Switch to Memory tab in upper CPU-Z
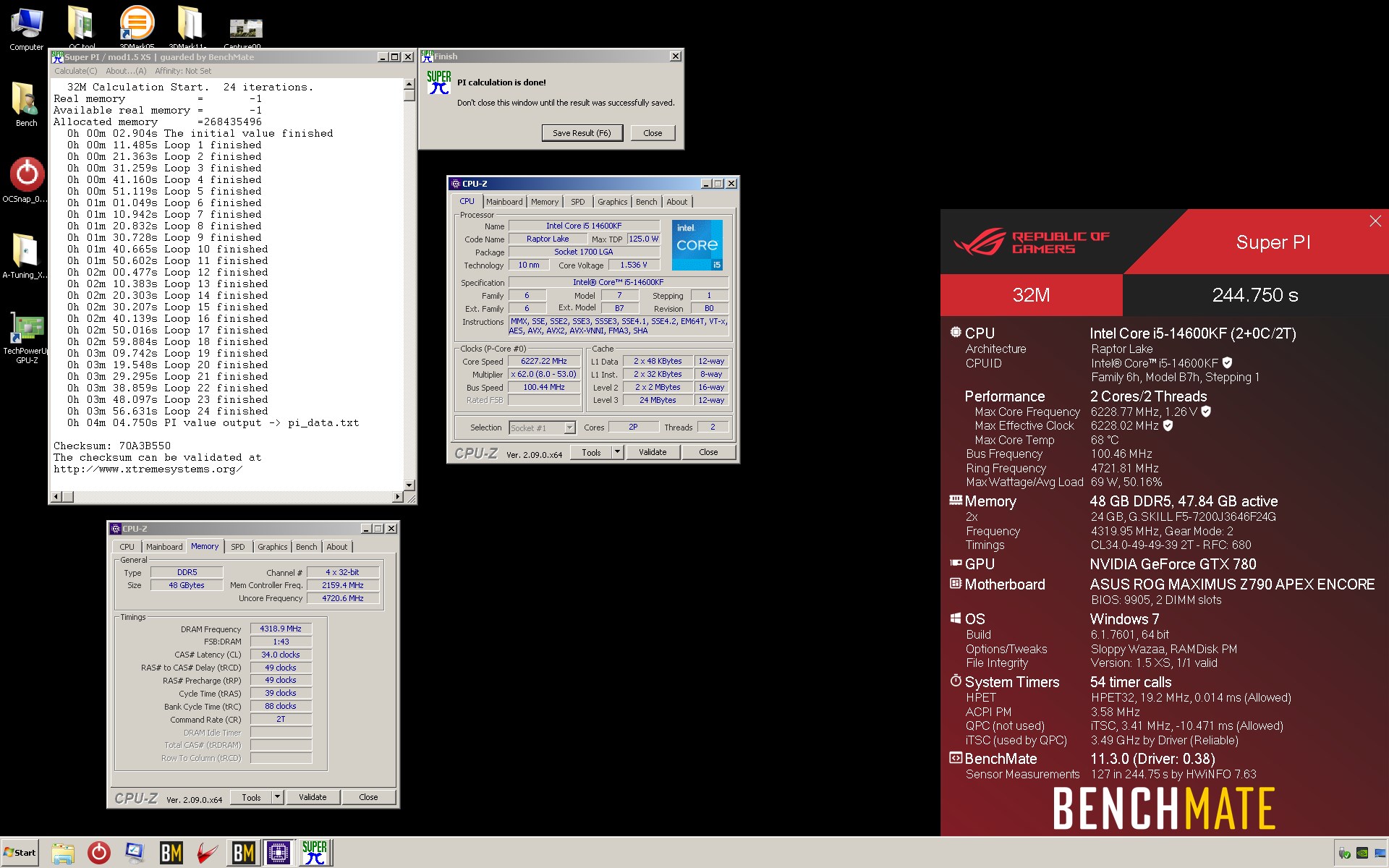This screenshot has width=1389, height=868. click(545, 202)
